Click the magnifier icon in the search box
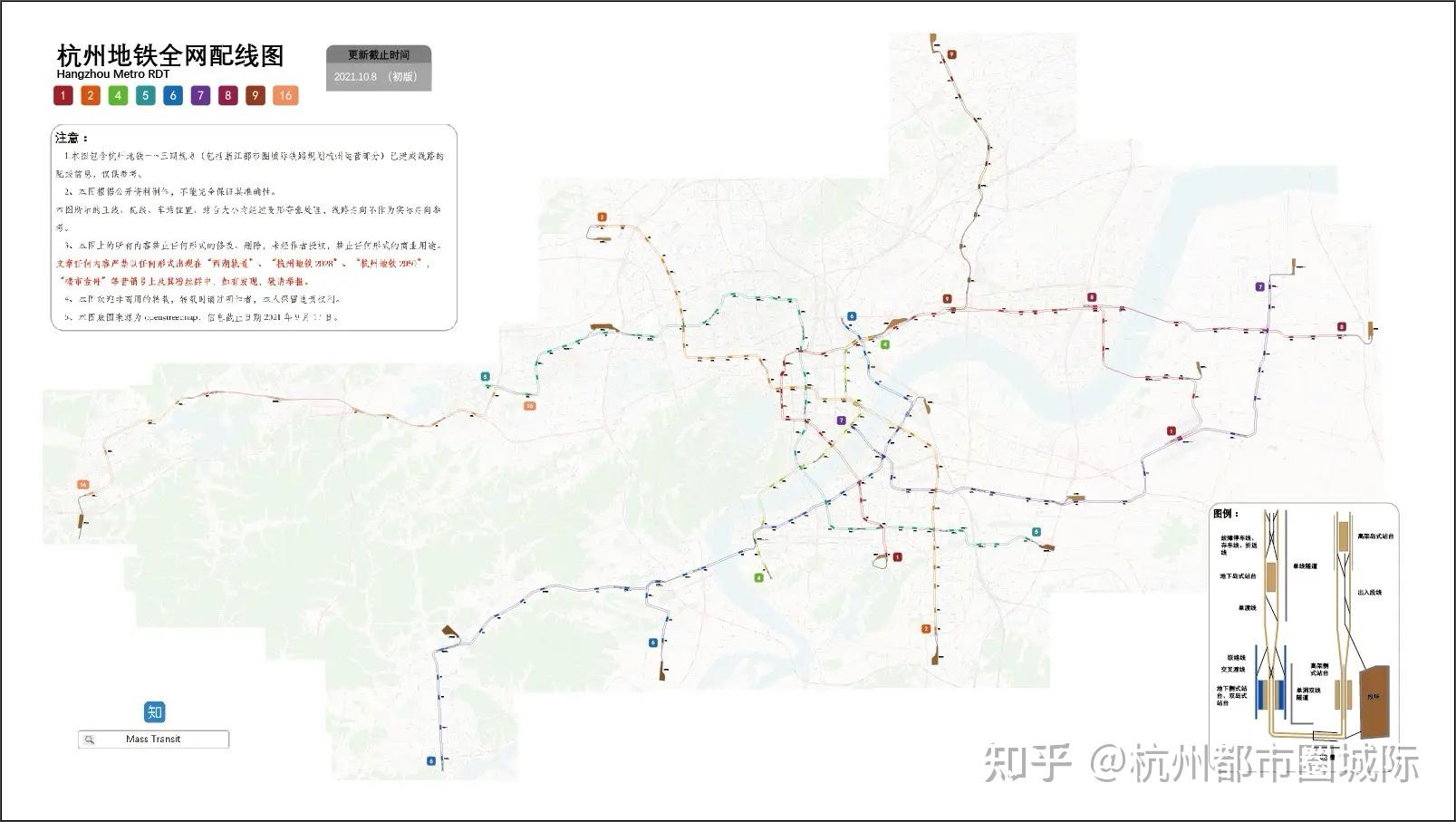 [89, 740]
